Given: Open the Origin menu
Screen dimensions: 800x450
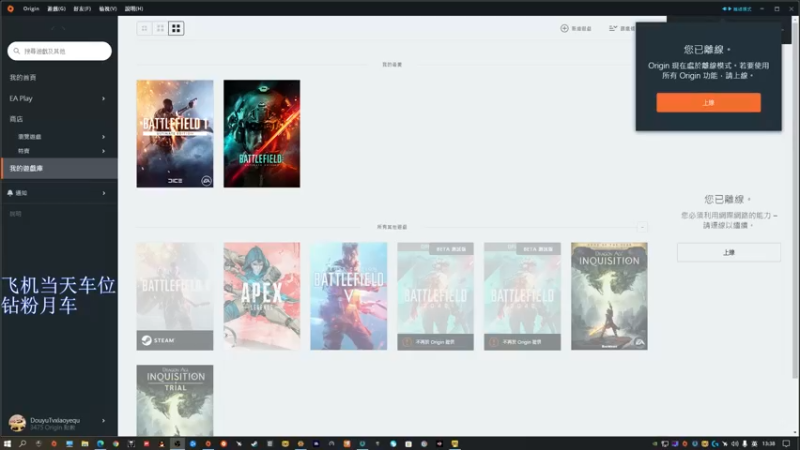Looking at the screenshot, I should tap(31, 9).
